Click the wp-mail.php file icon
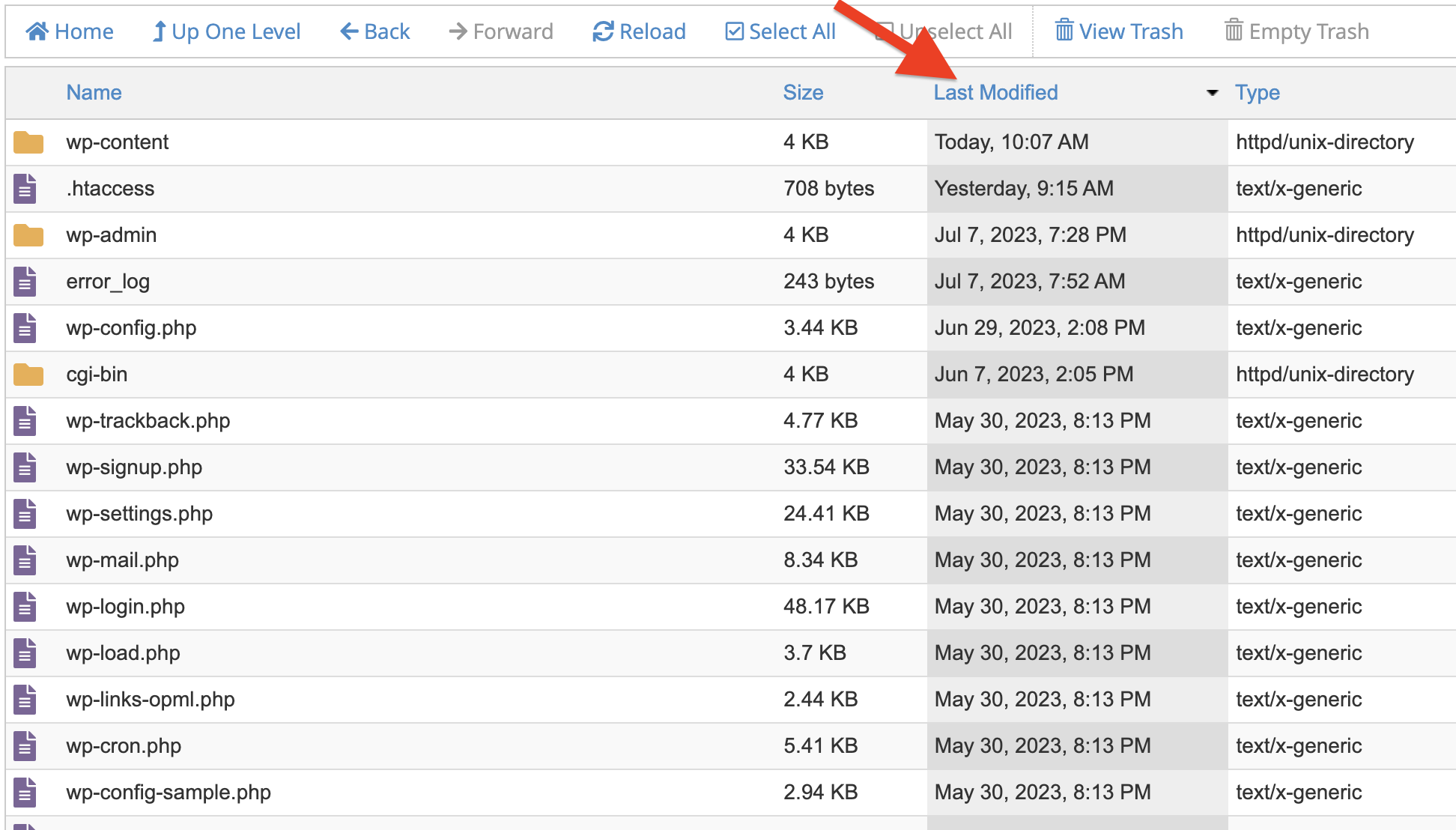1456x830 pixels. (x=25, y=560)
